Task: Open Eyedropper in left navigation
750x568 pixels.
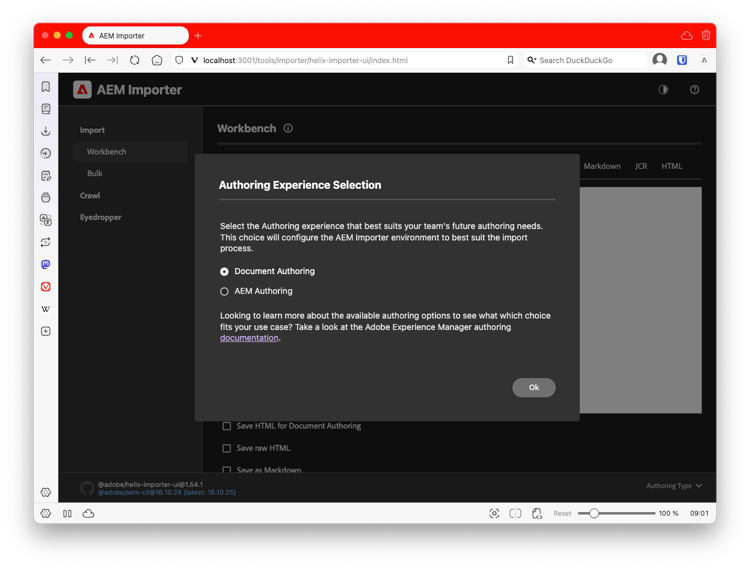Action: tap(100, 217)
